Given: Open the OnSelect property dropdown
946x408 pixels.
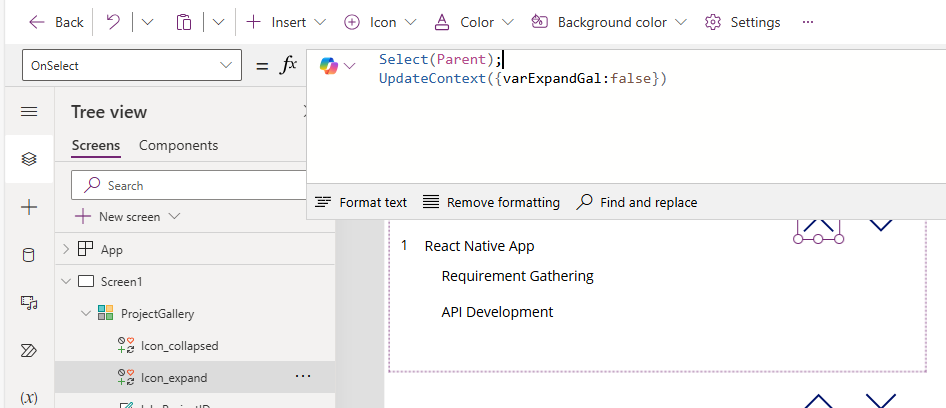Looking at the screenshot, I should click(x=132, y=65).
